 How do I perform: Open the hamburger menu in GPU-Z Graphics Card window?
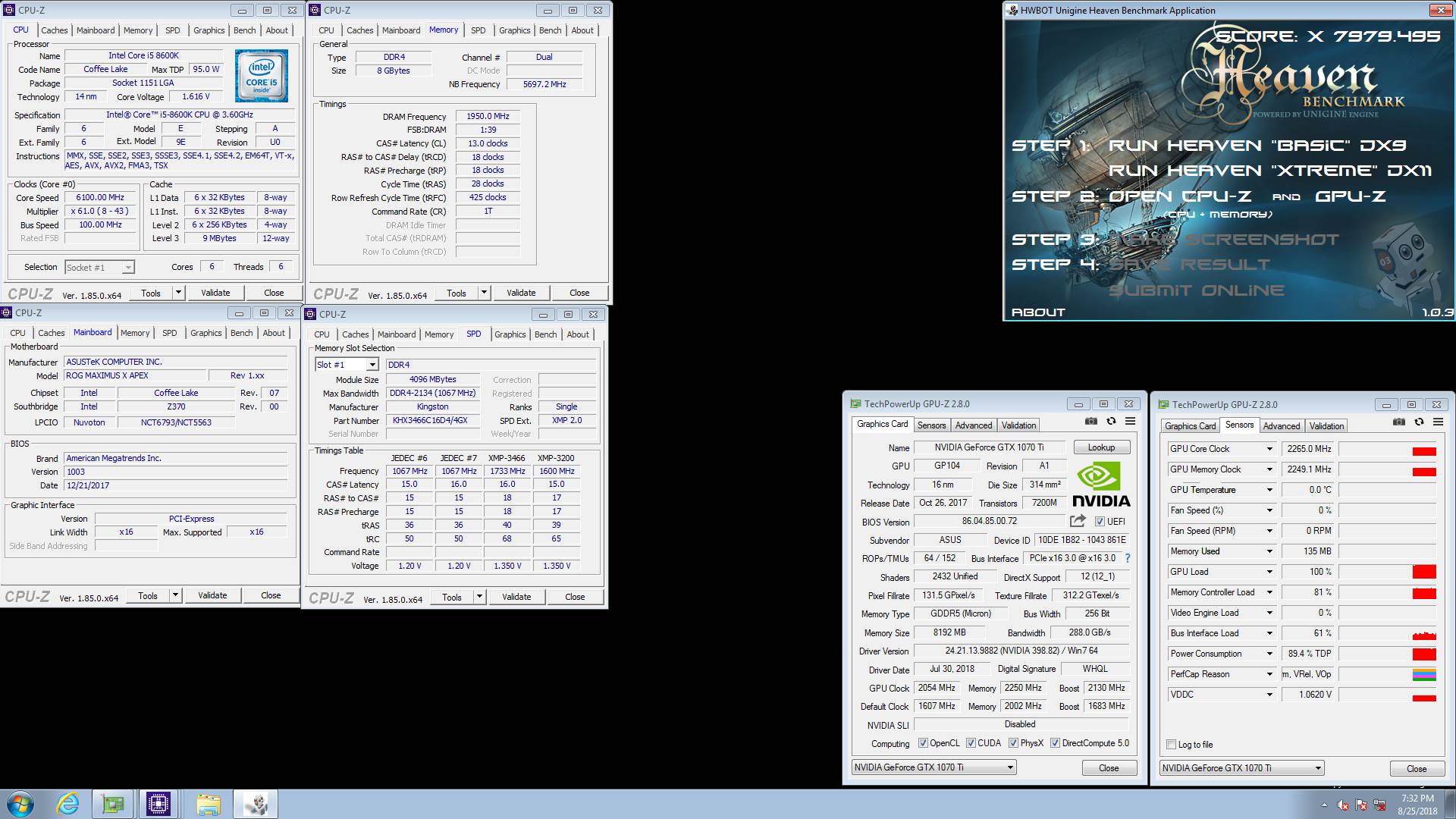(x=1130, y=422)
